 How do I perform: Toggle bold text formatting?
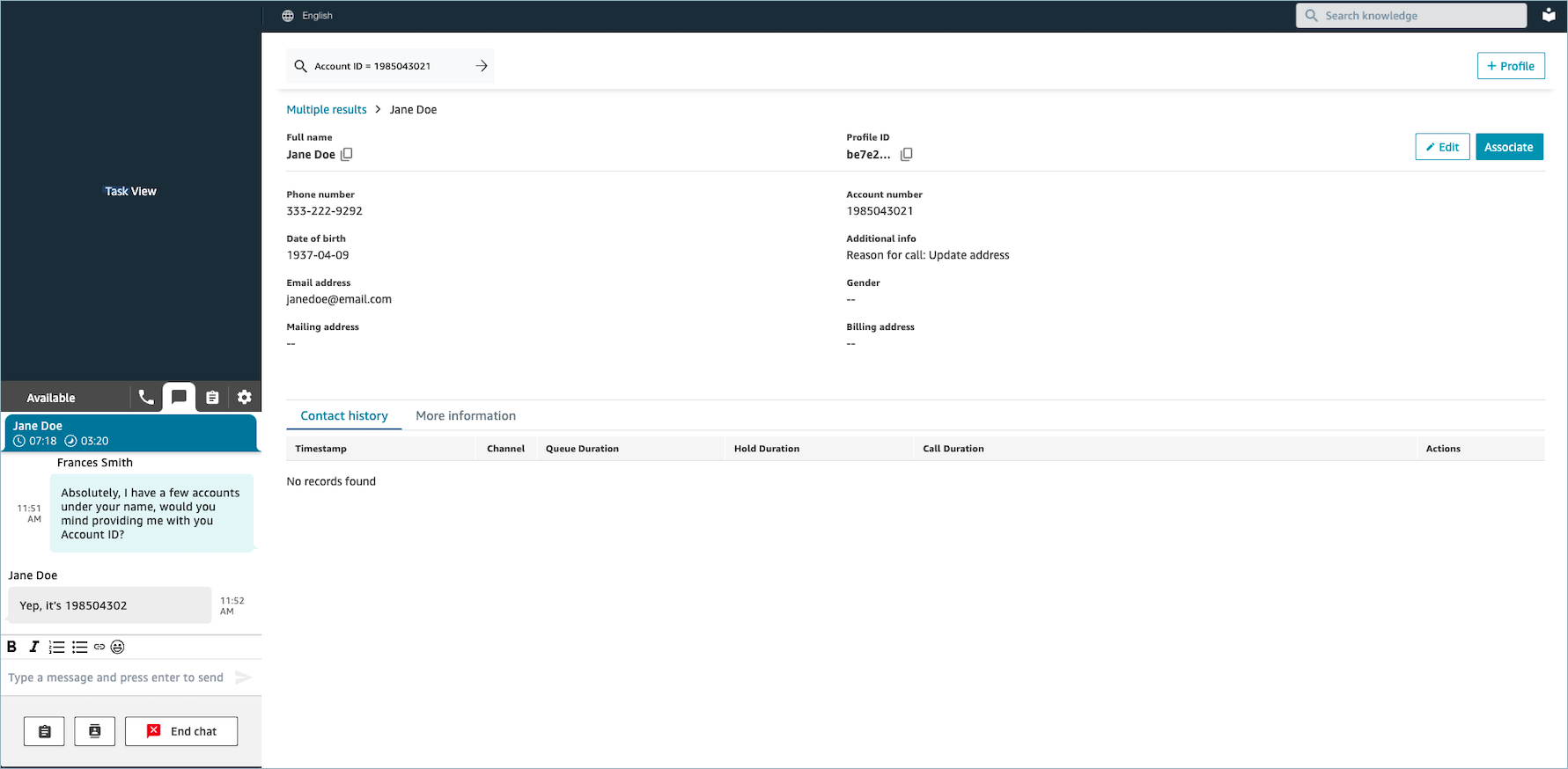coord(12,648)
